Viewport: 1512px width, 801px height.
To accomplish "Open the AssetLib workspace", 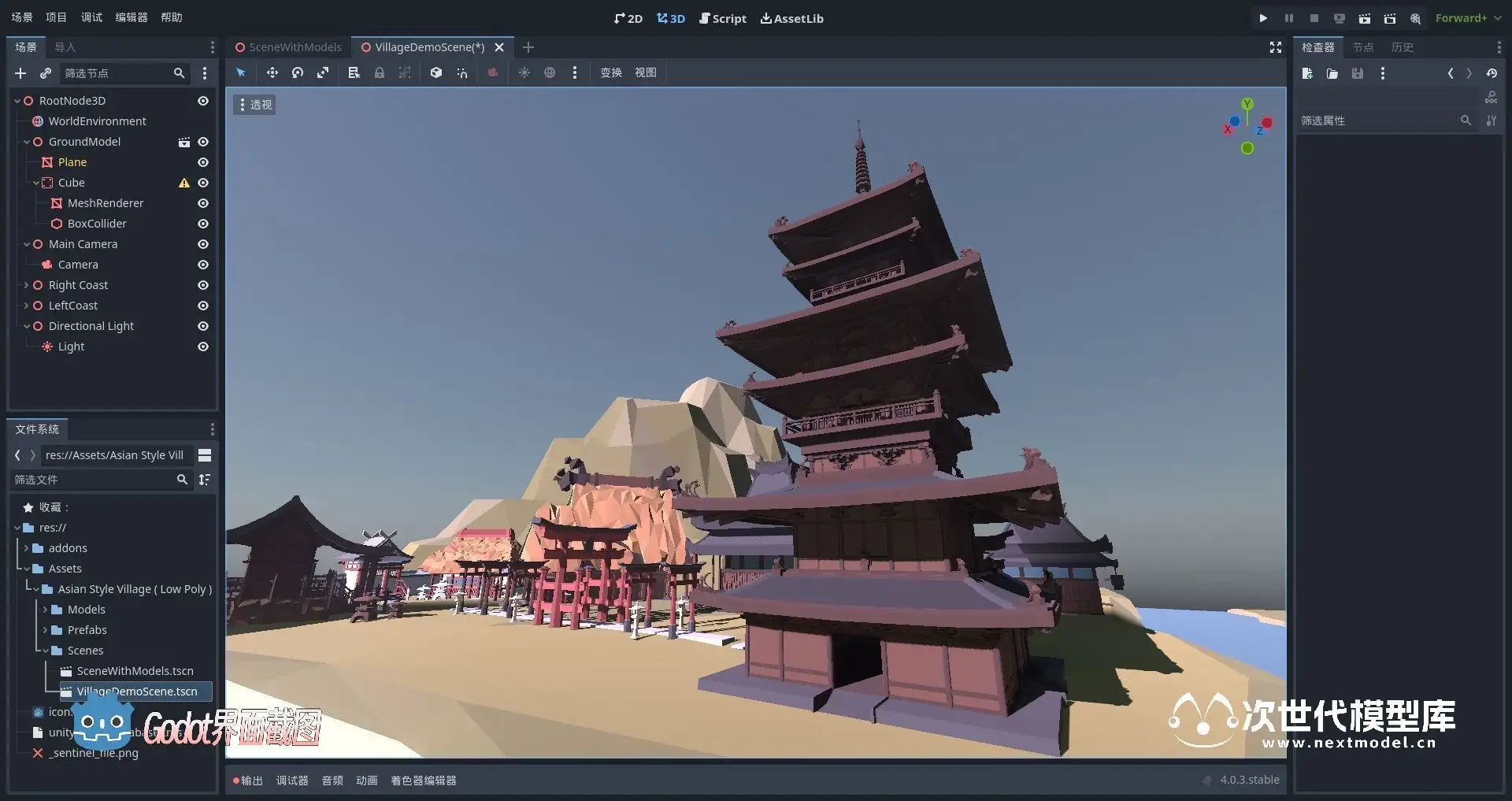I will 791,18.
